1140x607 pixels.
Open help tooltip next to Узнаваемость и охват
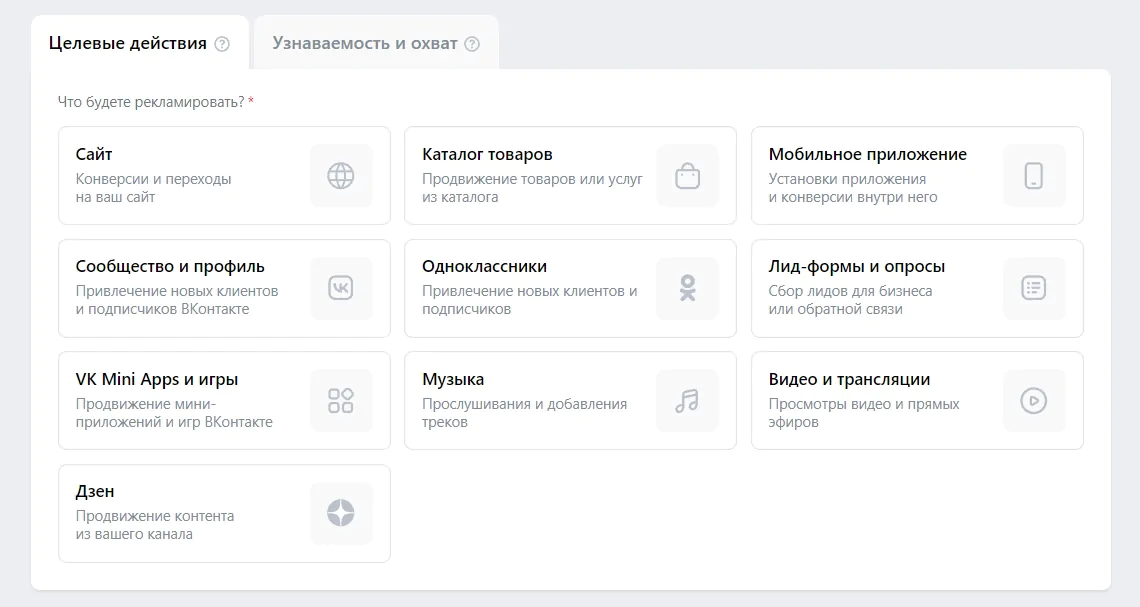point(472,44)
